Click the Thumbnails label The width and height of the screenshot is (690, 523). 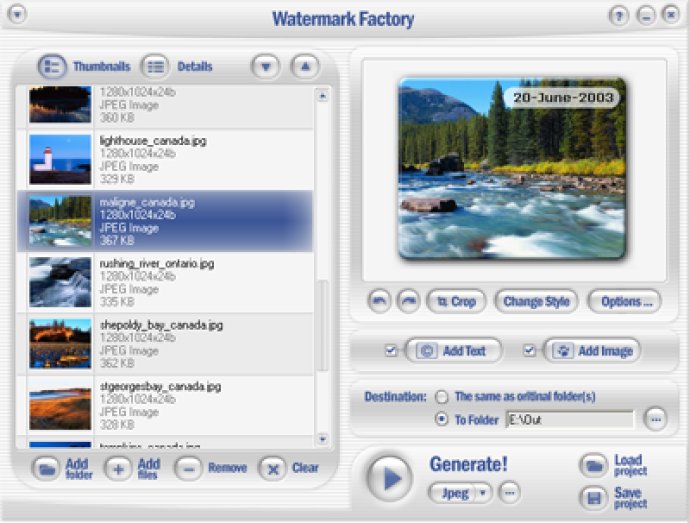(x=102, y=66)
